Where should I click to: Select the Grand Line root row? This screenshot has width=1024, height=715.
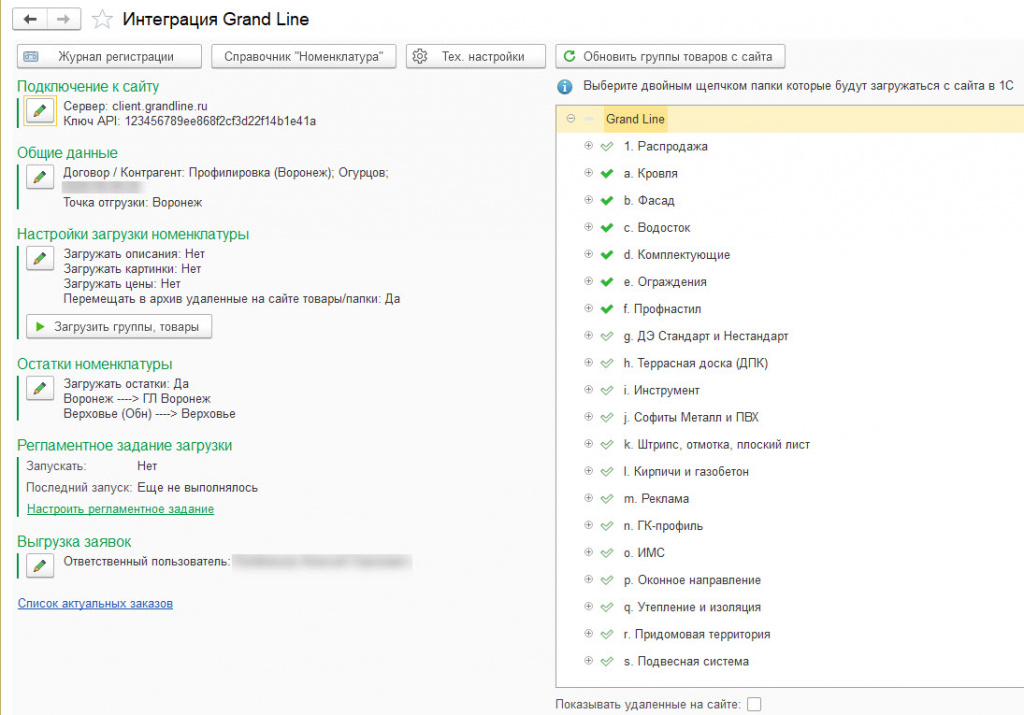pos(790,119)
